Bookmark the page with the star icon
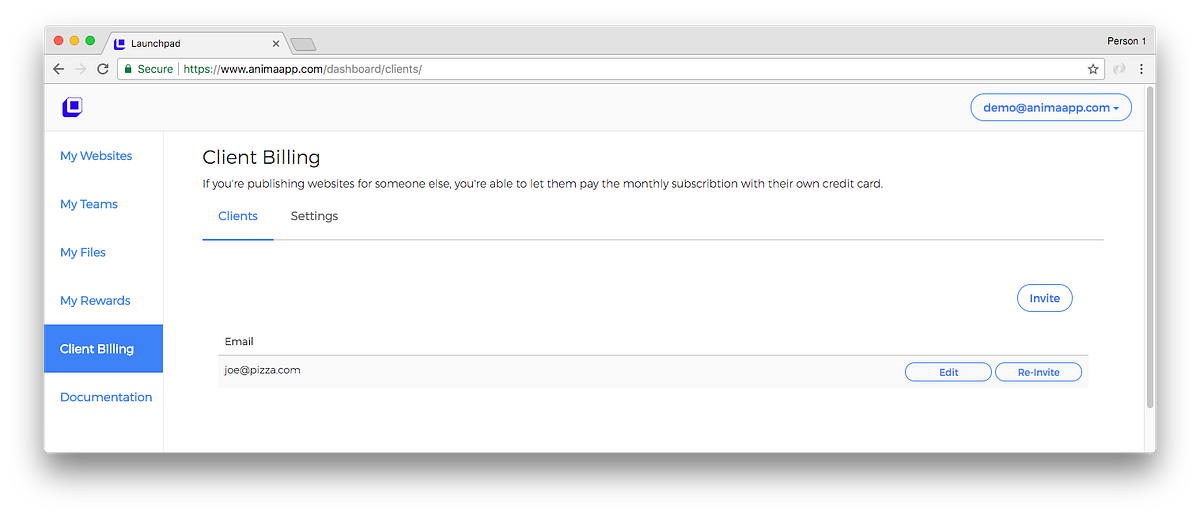The height and width of the screenshot is (516, 1200). click(x=1093, y=69)
